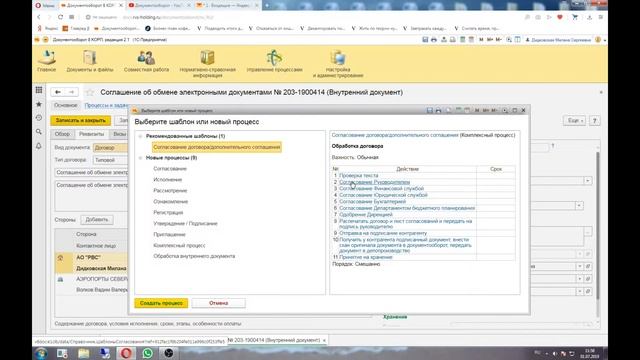Open the Тип договора combo box
640x360 pixels.
coord(111,160)
